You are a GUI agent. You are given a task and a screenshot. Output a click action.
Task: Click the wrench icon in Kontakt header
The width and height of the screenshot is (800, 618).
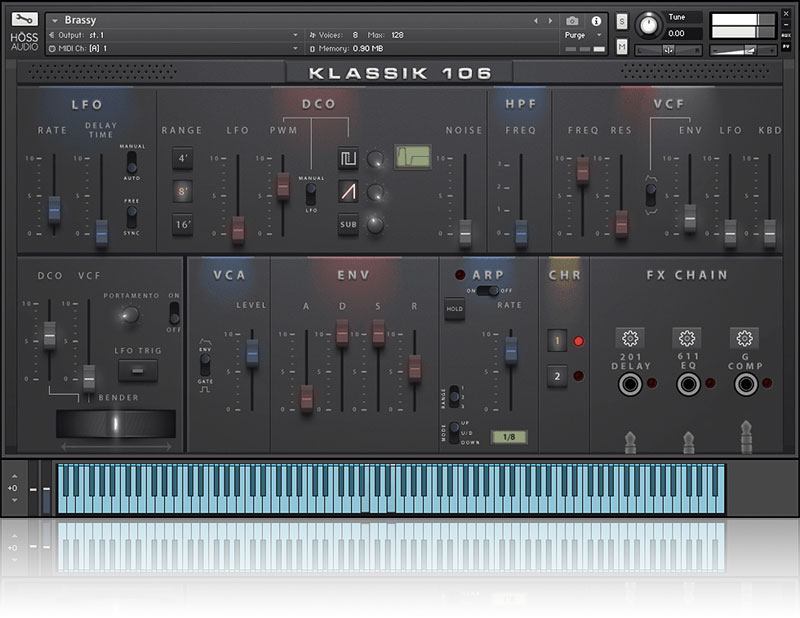point(27,21)
